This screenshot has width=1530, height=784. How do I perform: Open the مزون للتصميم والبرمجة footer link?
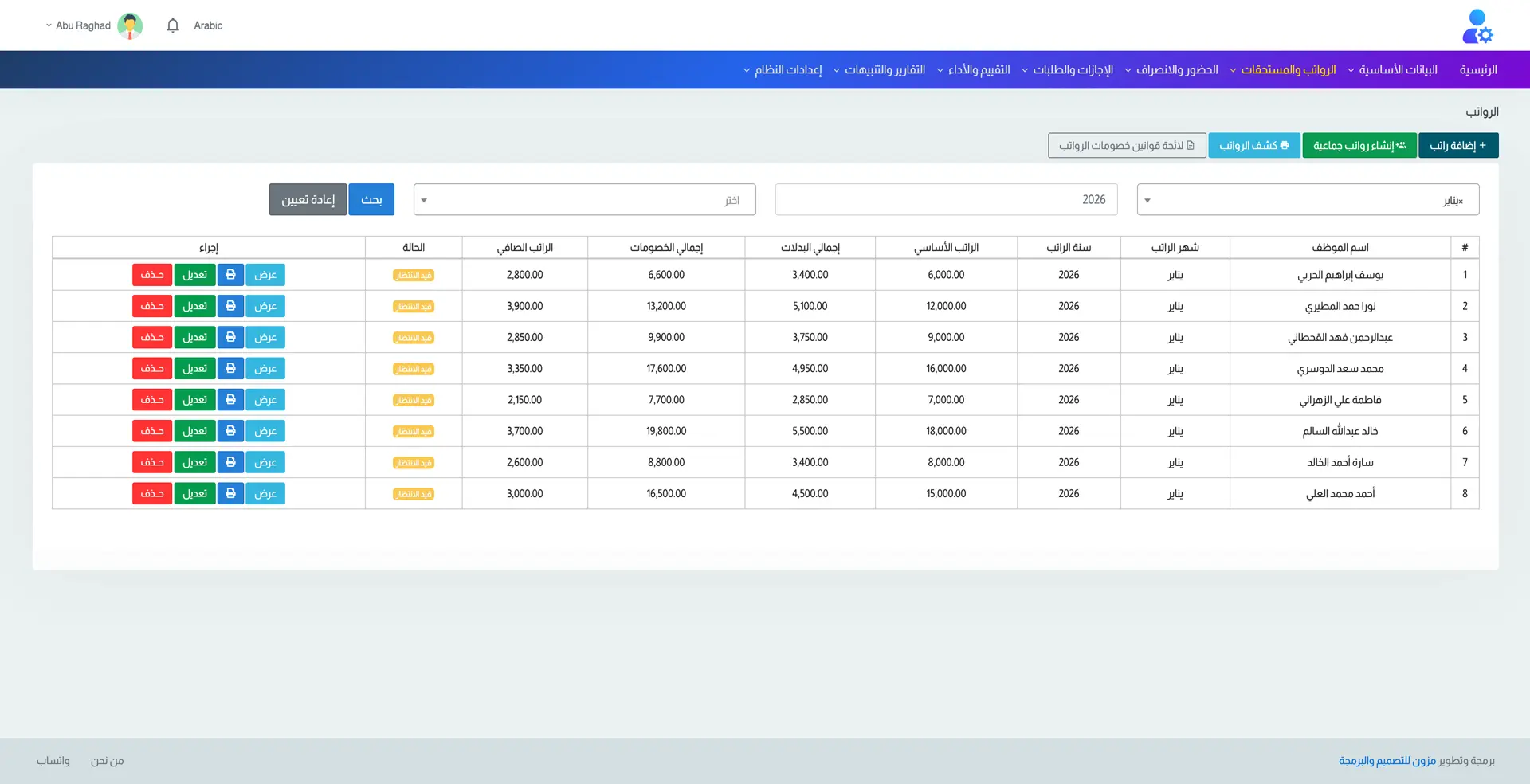pyautogui.click(x=1387, y=761)
